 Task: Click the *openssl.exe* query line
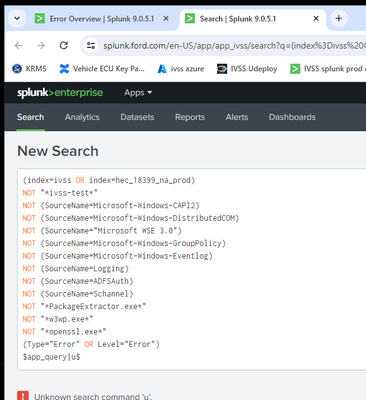(64, 332)
